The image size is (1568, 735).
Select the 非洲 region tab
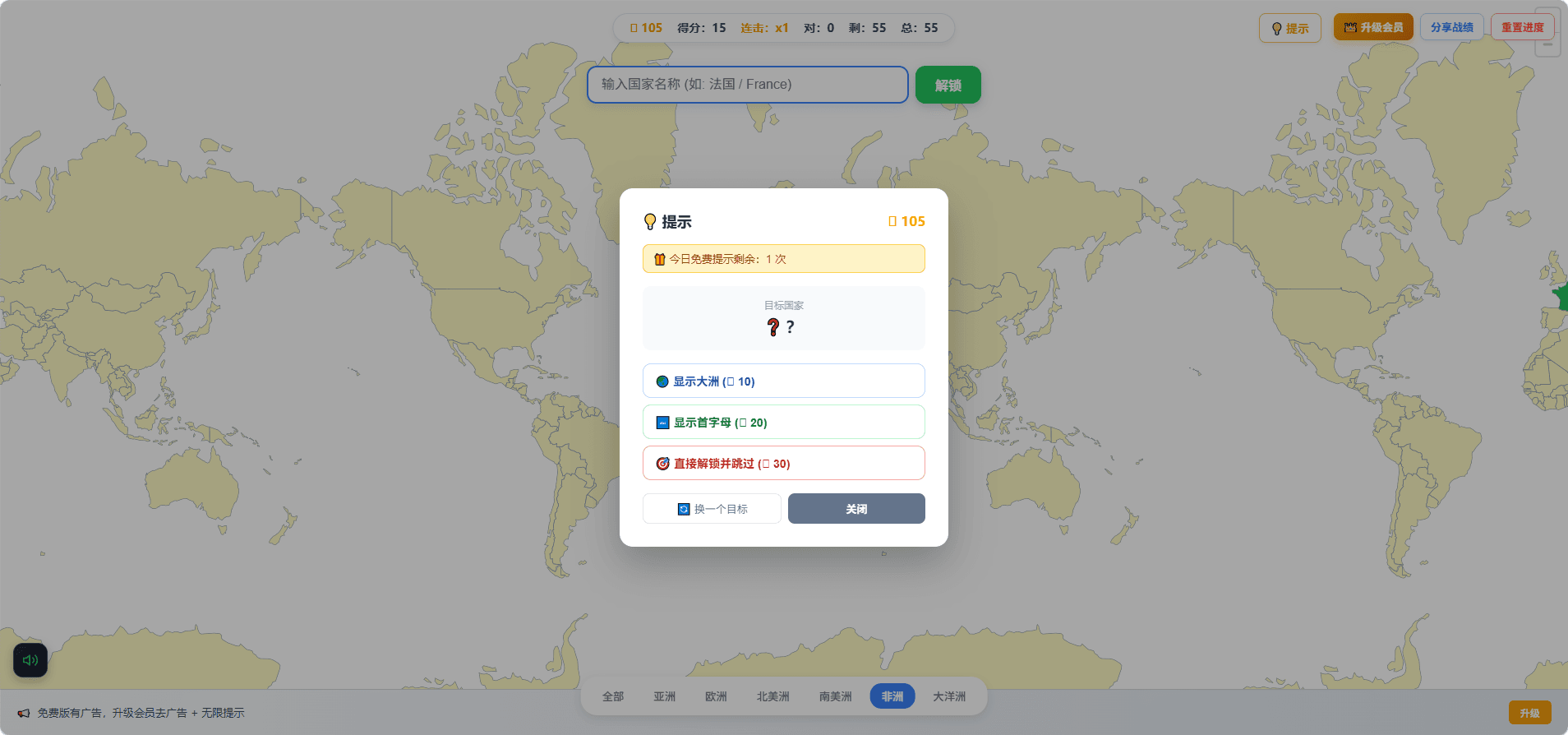(x=892, y=696)
